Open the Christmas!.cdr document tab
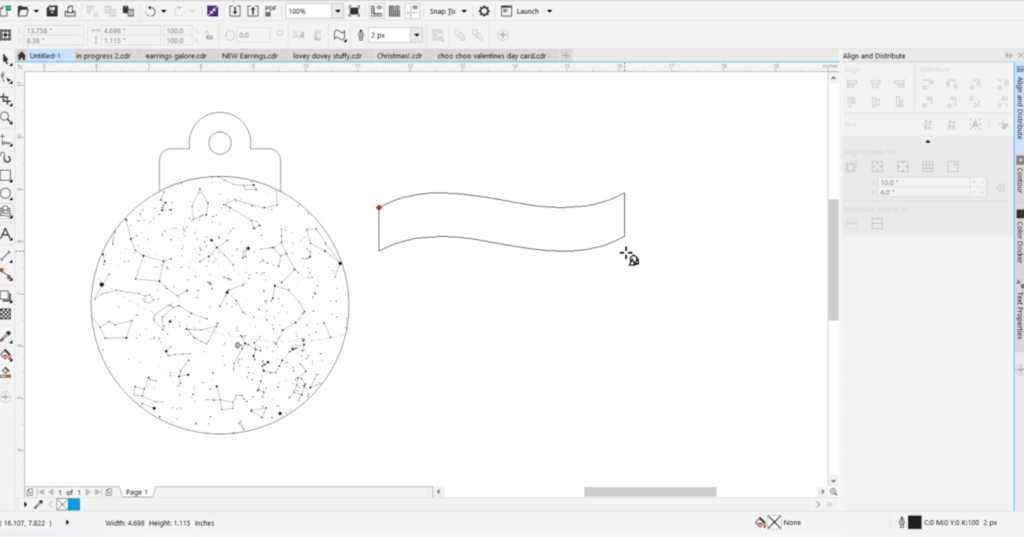Viewport: 1024px width, 537px height. pos(399,56)
